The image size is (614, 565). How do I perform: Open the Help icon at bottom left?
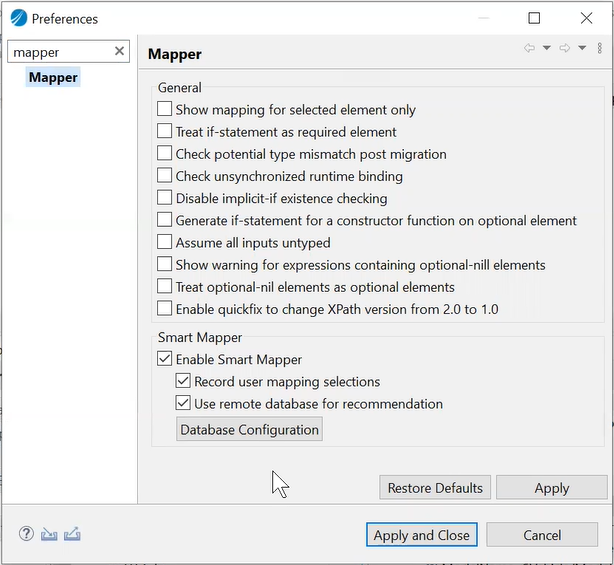tap(26, 534)
